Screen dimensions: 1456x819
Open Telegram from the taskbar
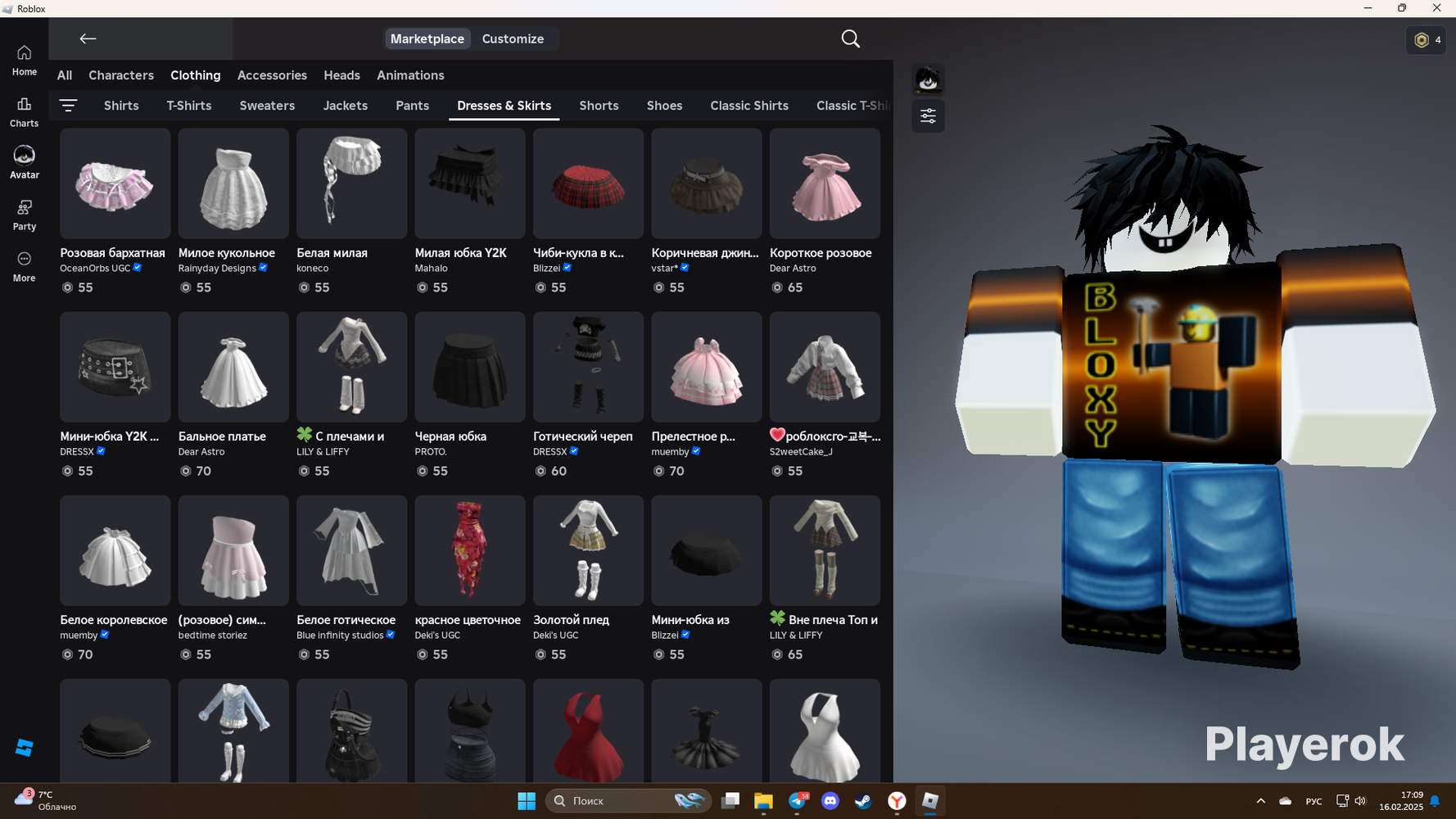[798, 801]
